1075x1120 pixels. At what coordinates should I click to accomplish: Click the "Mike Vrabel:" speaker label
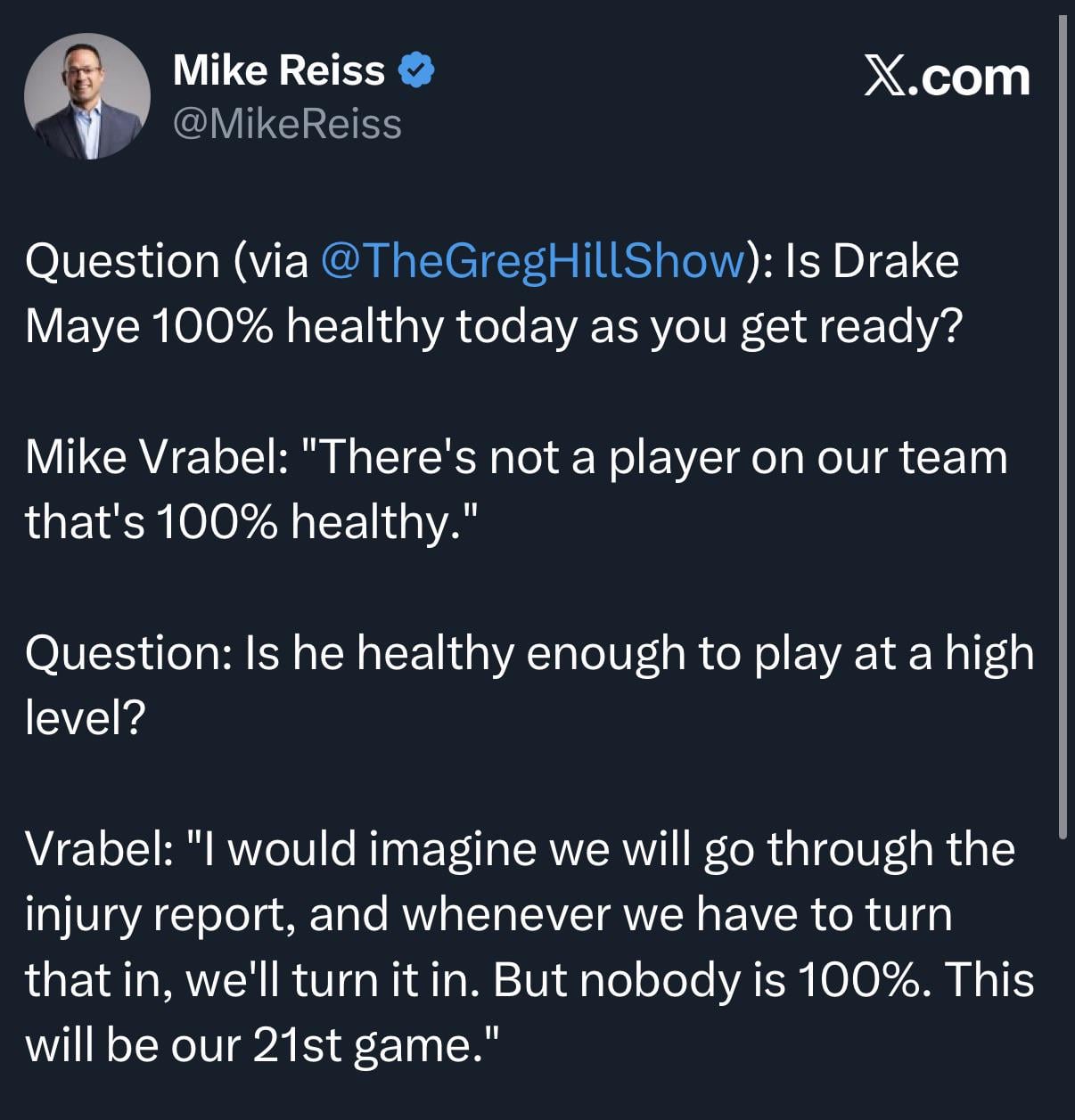(x=156, y=457)
